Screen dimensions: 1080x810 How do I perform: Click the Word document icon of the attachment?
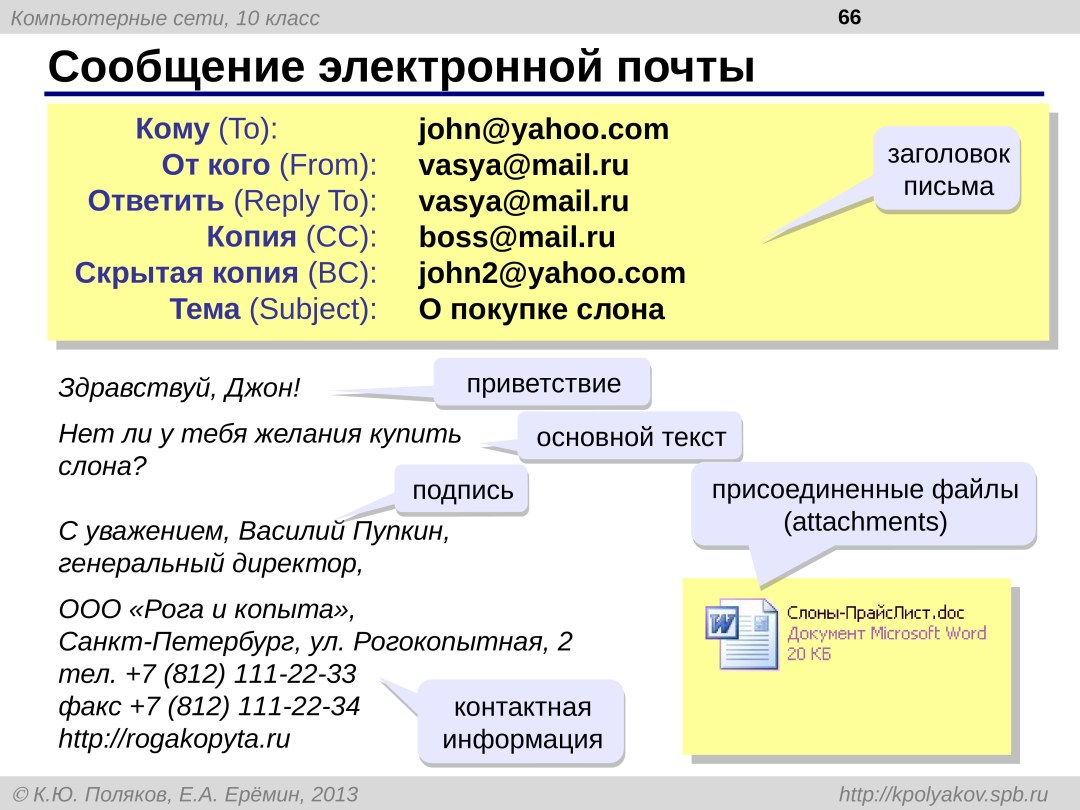[741, 634]
